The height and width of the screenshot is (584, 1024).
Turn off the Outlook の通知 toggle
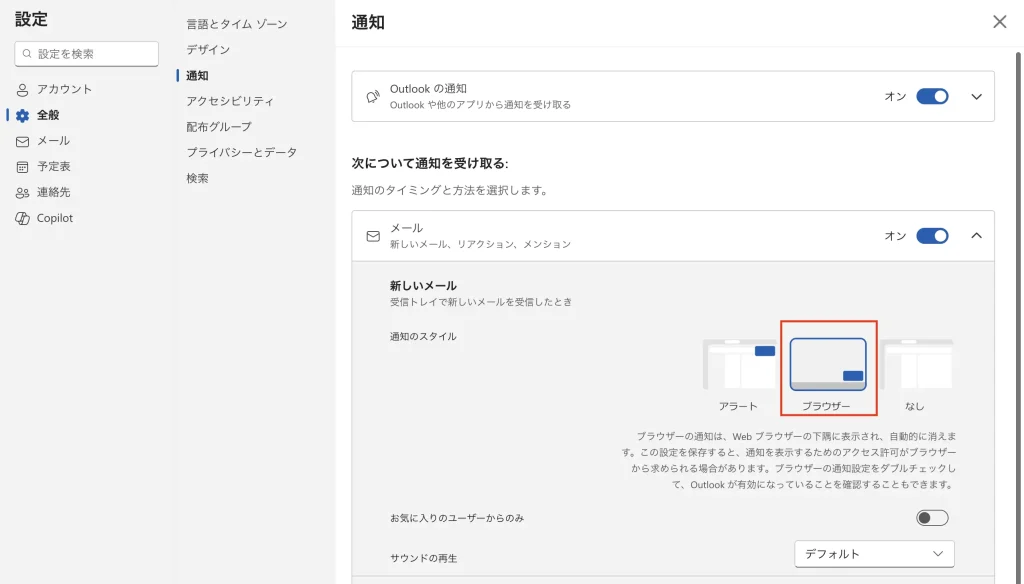point(932,97)
